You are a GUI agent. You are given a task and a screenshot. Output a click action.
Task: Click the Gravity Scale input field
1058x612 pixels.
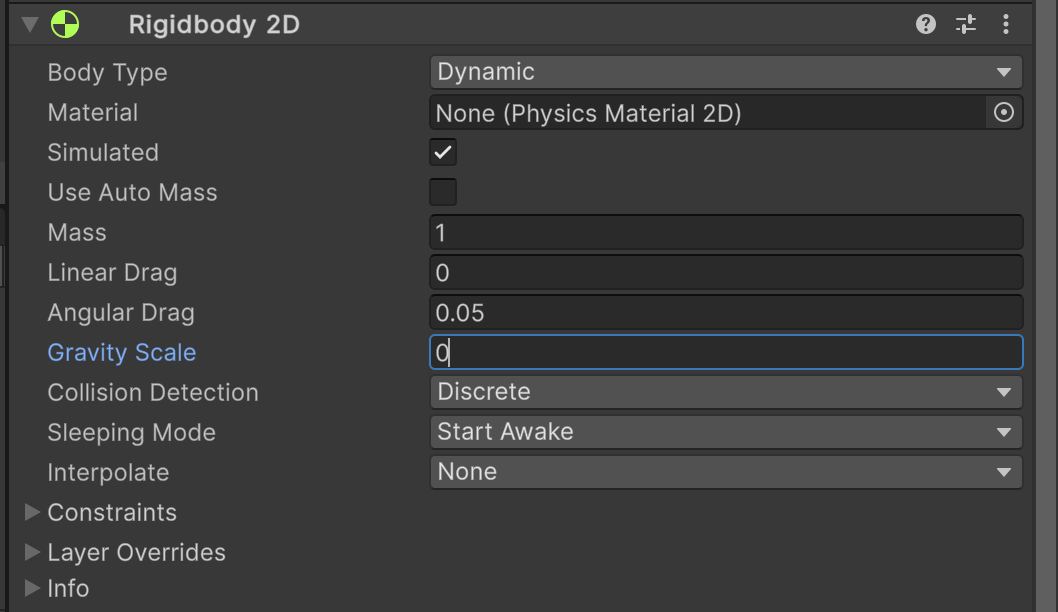click(x=726, y=352)
